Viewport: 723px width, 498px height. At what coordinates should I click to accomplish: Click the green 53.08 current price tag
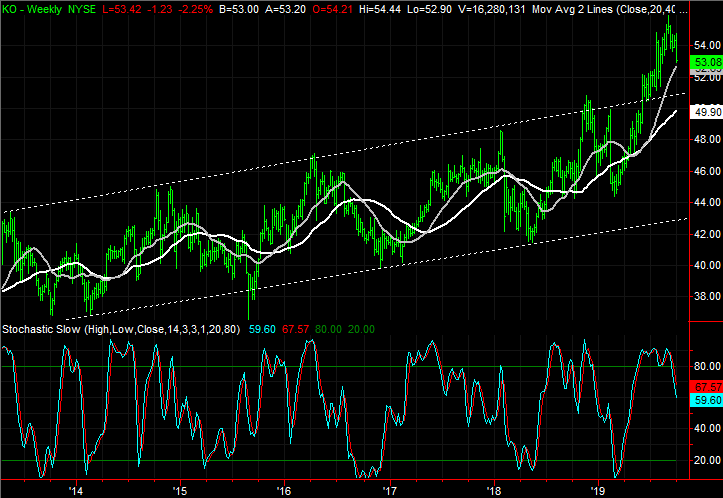click(x=706, y=62)
